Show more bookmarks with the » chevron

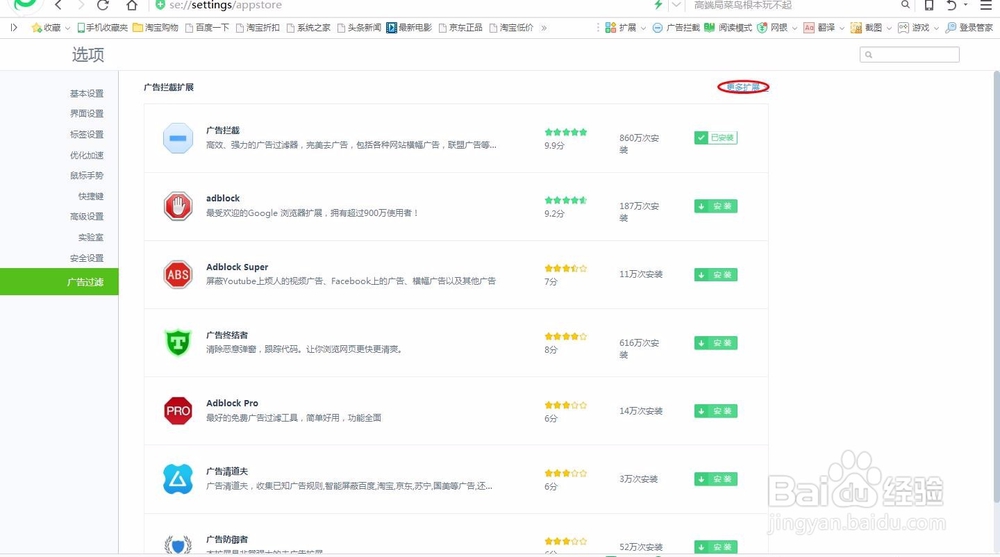pos(543,27)
